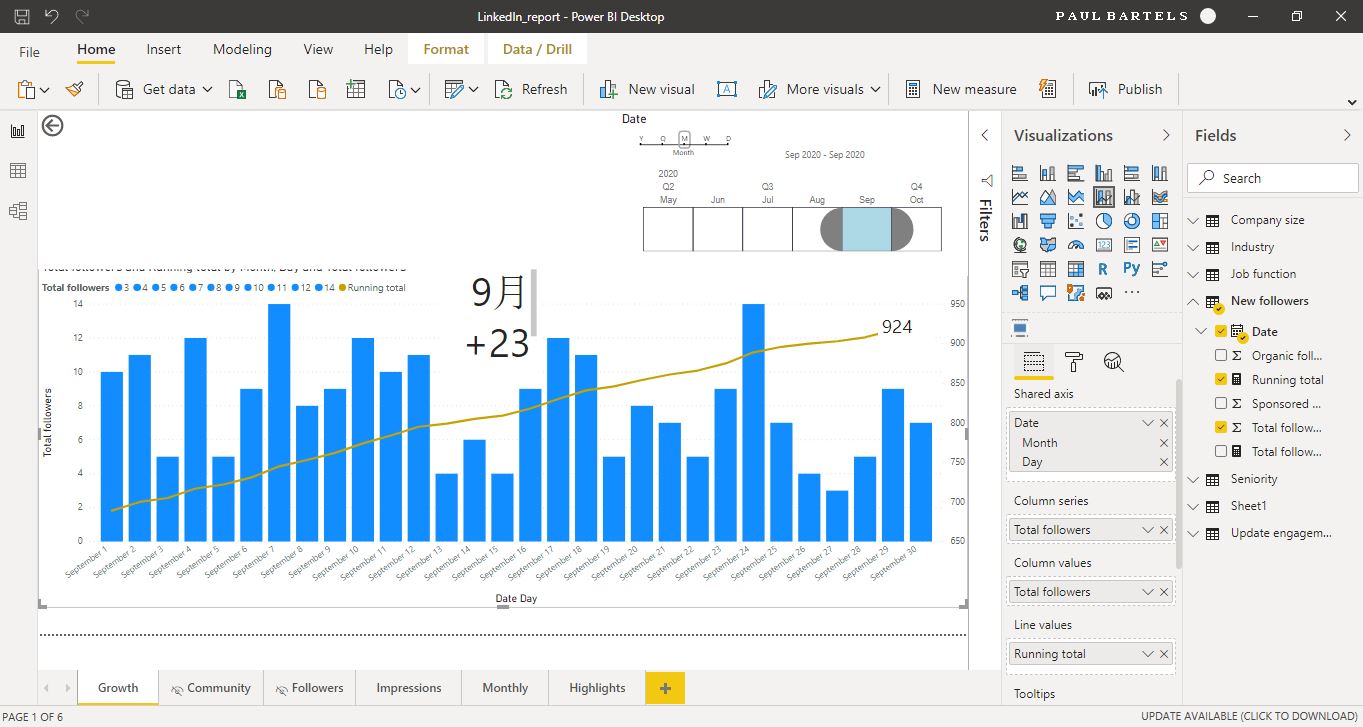Open the Format paint roller pane
Viewport: 1363px width, 727px height.
tap(1074, 362)
